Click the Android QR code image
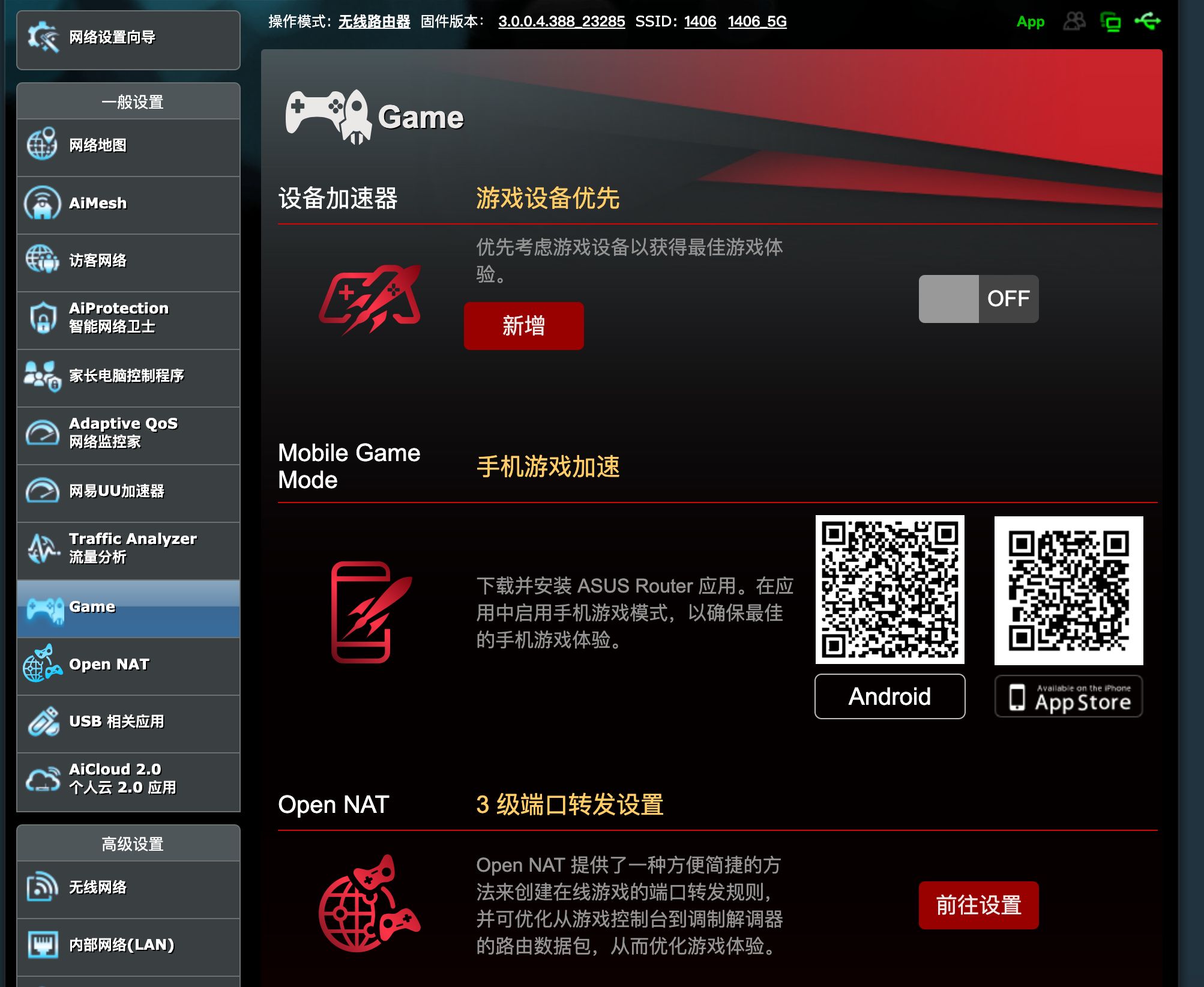The width and height of the screenshot is (1204, 987). [x=889, y=589]
